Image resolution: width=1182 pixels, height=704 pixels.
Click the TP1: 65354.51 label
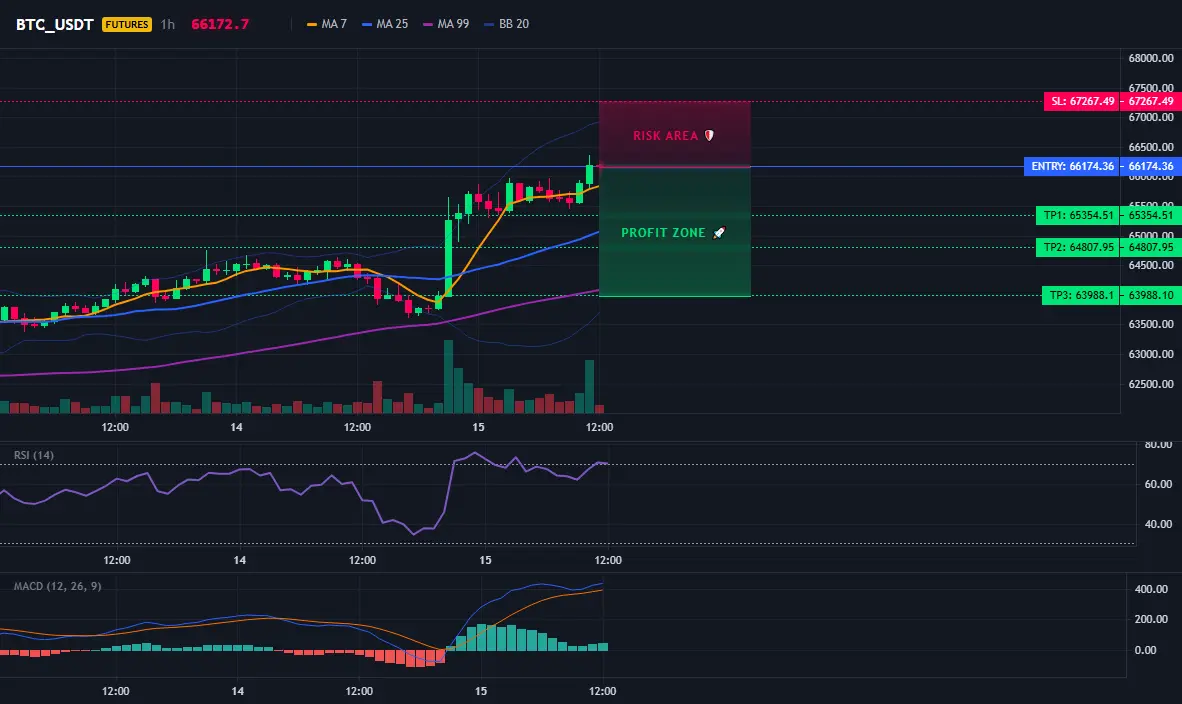1078,215
